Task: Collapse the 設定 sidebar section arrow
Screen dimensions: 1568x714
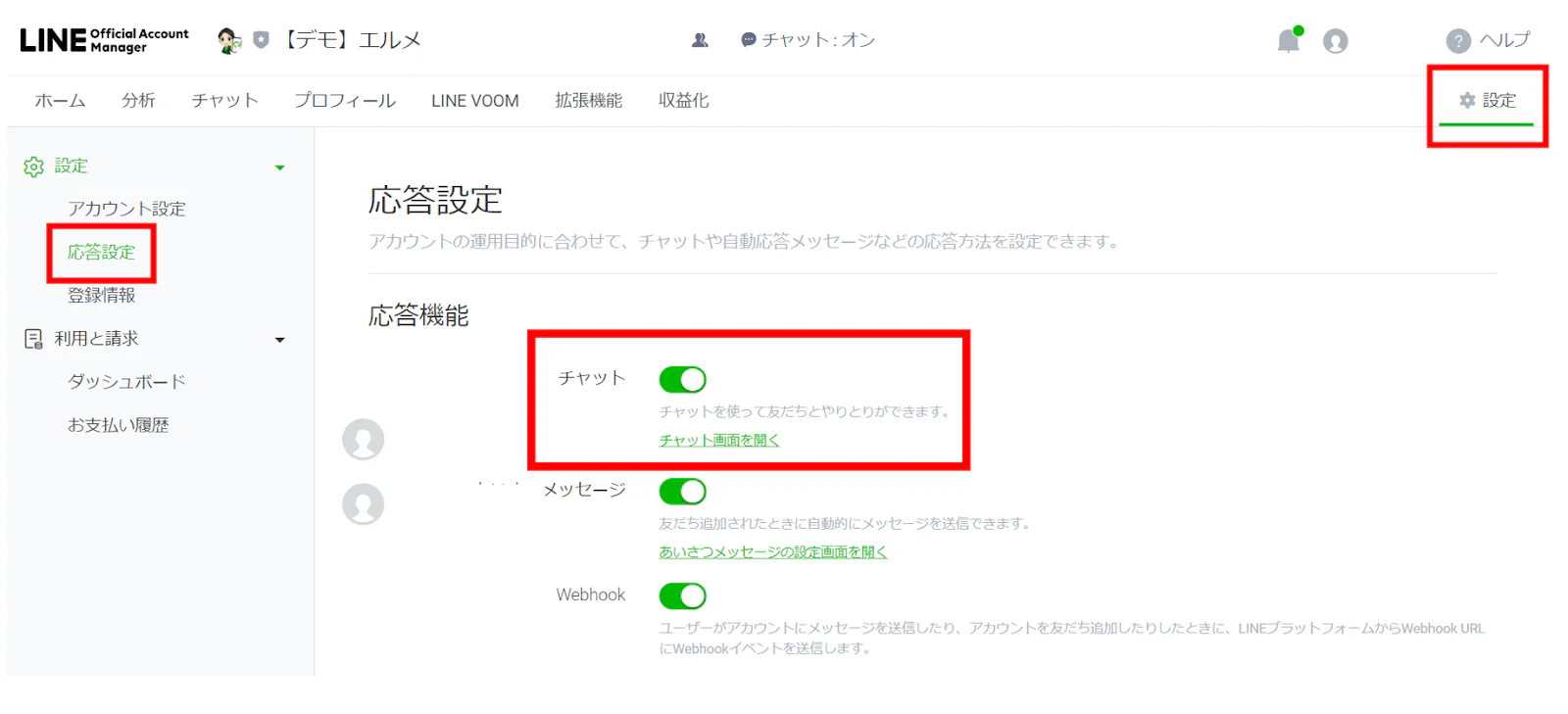Action: tap(280, 167)
